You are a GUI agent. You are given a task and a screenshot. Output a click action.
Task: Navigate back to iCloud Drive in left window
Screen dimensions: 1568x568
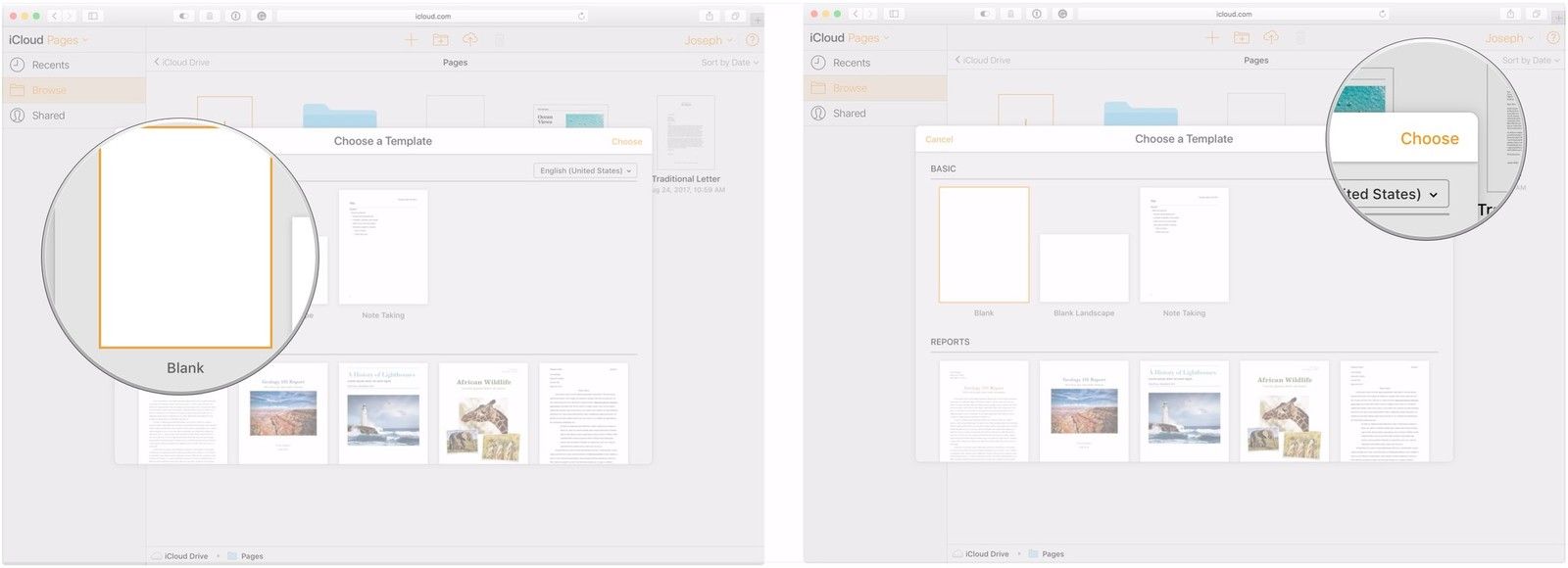182,63
